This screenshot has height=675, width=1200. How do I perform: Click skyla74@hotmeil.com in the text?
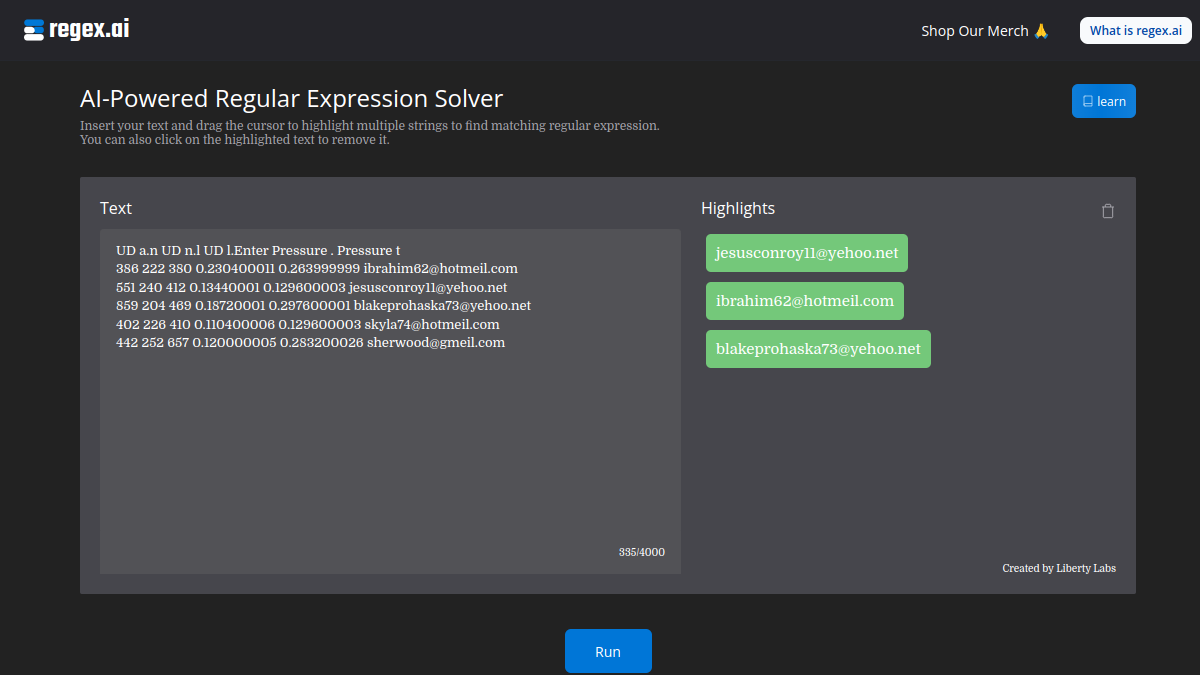coord(432,324)
